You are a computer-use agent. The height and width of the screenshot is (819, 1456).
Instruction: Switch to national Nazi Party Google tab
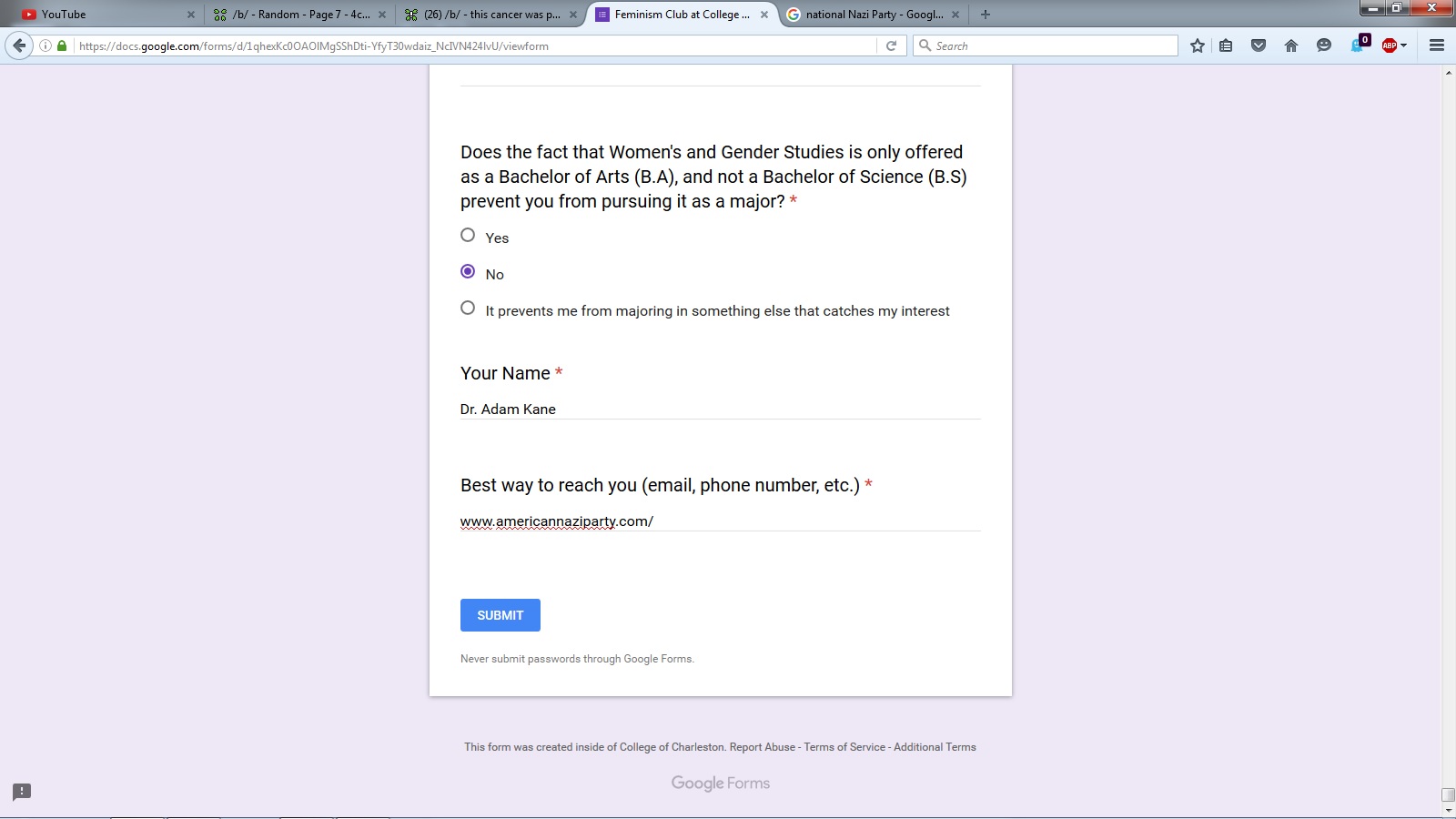tap(874, 15)
